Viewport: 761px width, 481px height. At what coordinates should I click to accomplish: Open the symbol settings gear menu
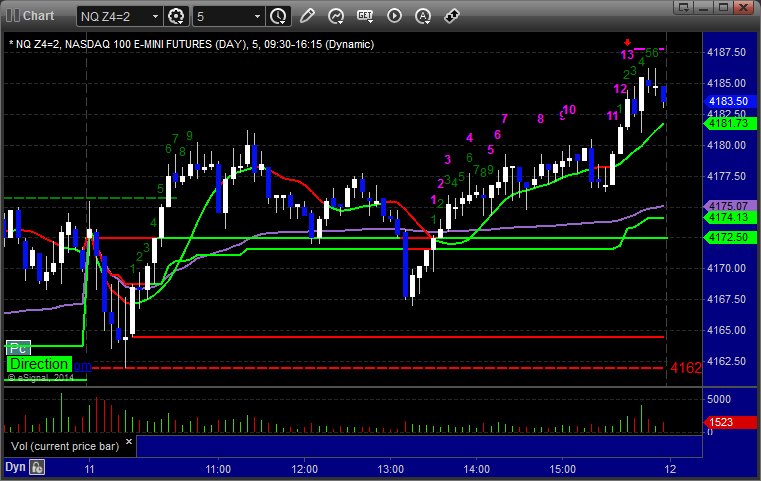click(x=176, y=16)
